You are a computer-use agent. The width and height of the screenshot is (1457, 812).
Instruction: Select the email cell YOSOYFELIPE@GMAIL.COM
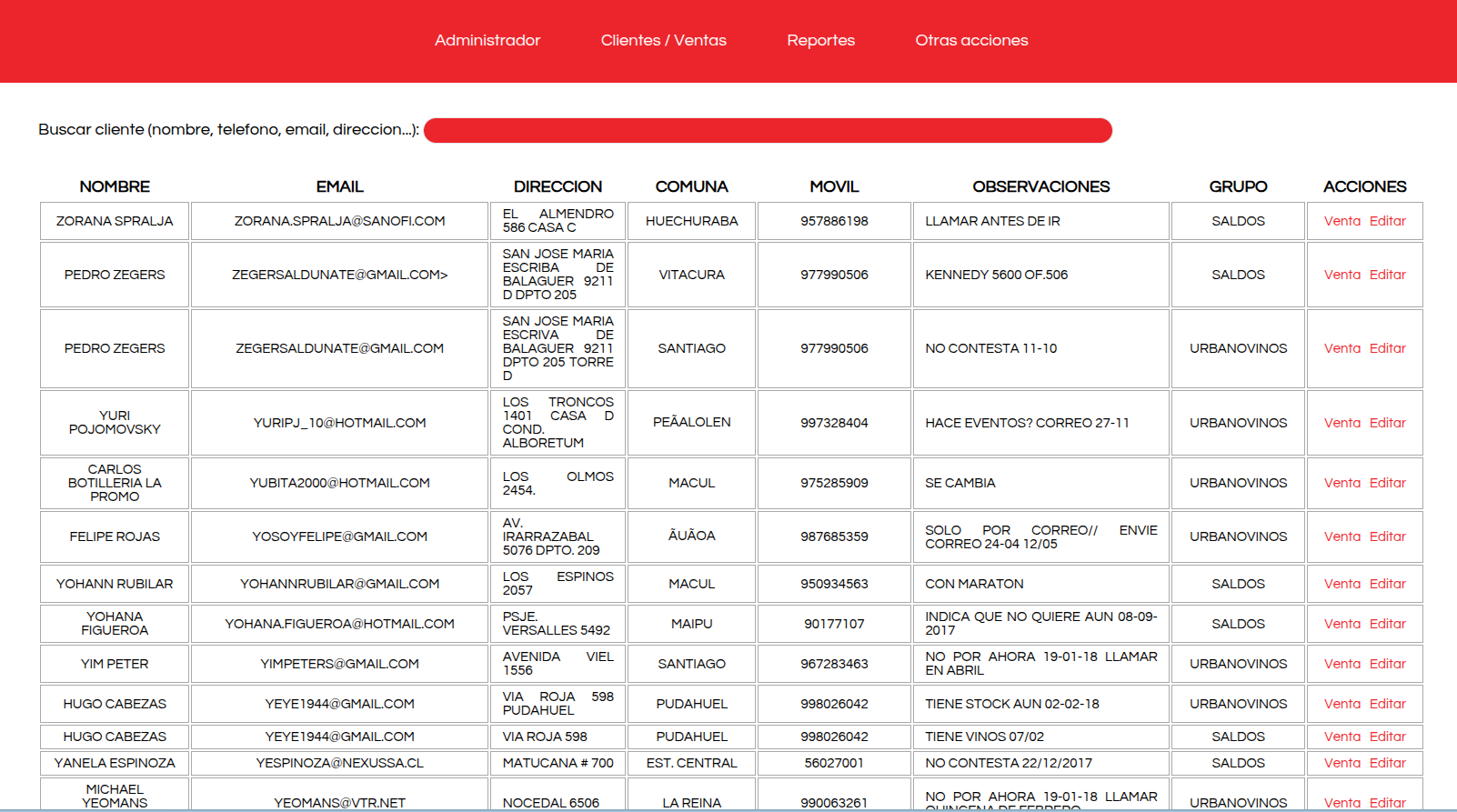[339, 536]
